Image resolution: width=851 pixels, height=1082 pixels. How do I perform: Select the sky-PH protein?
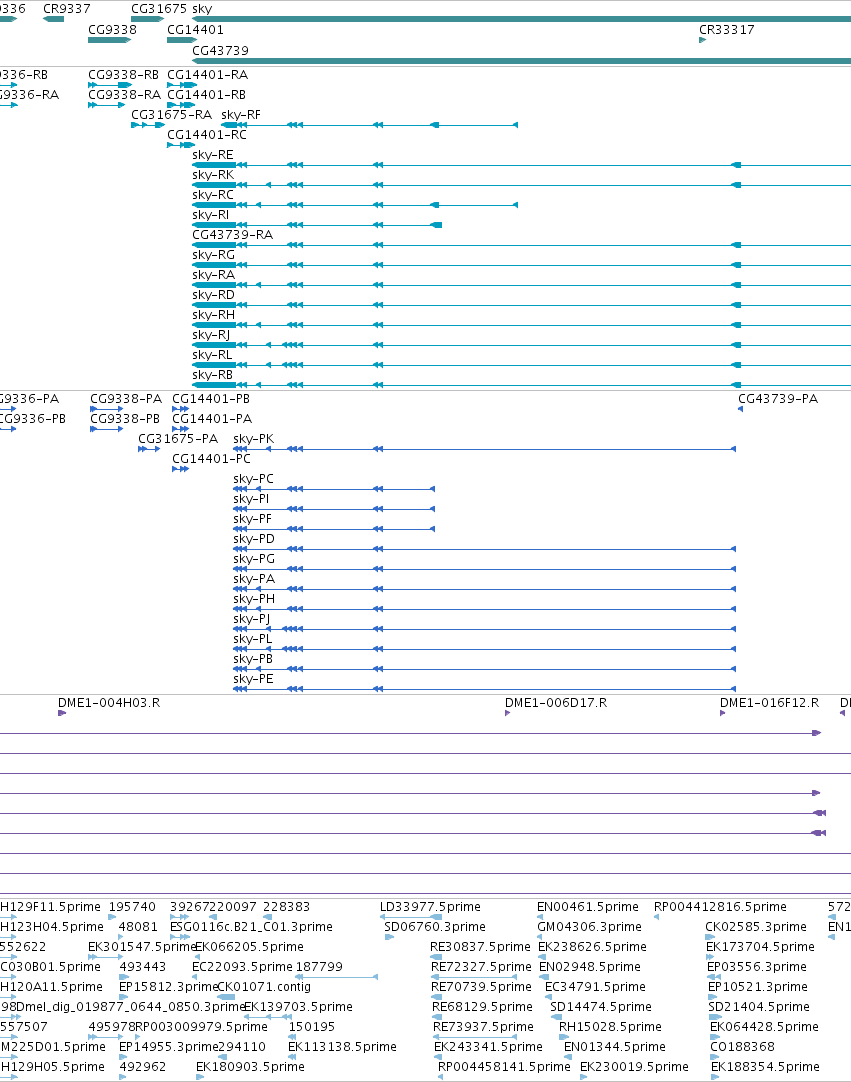(254, 599)
